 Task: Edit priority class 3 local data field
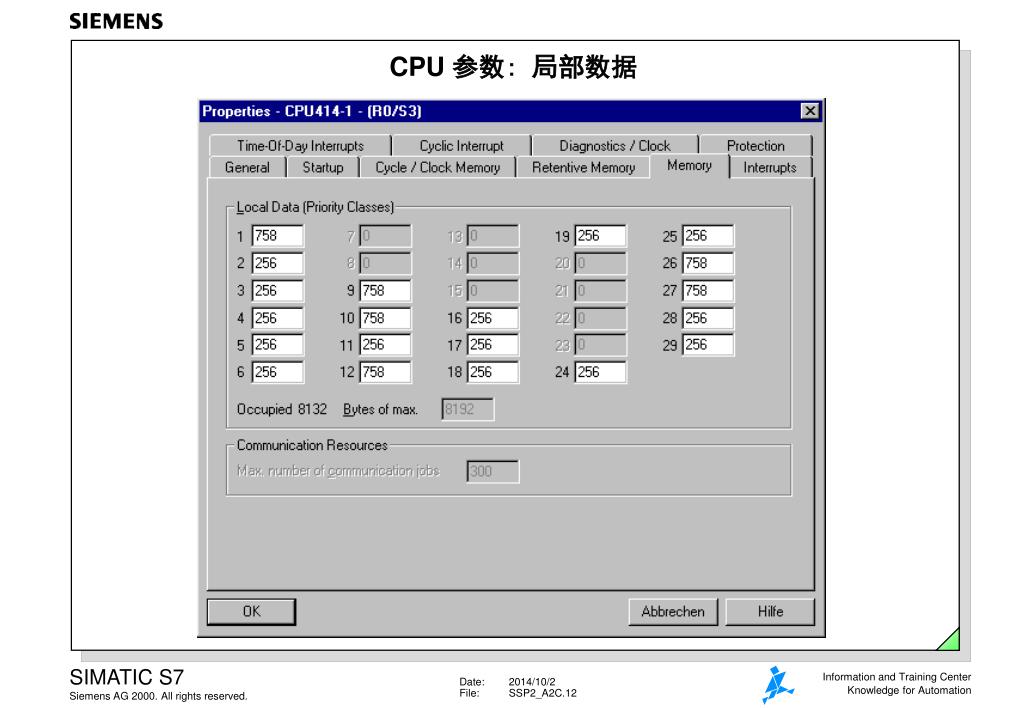(x=277, y=290)
